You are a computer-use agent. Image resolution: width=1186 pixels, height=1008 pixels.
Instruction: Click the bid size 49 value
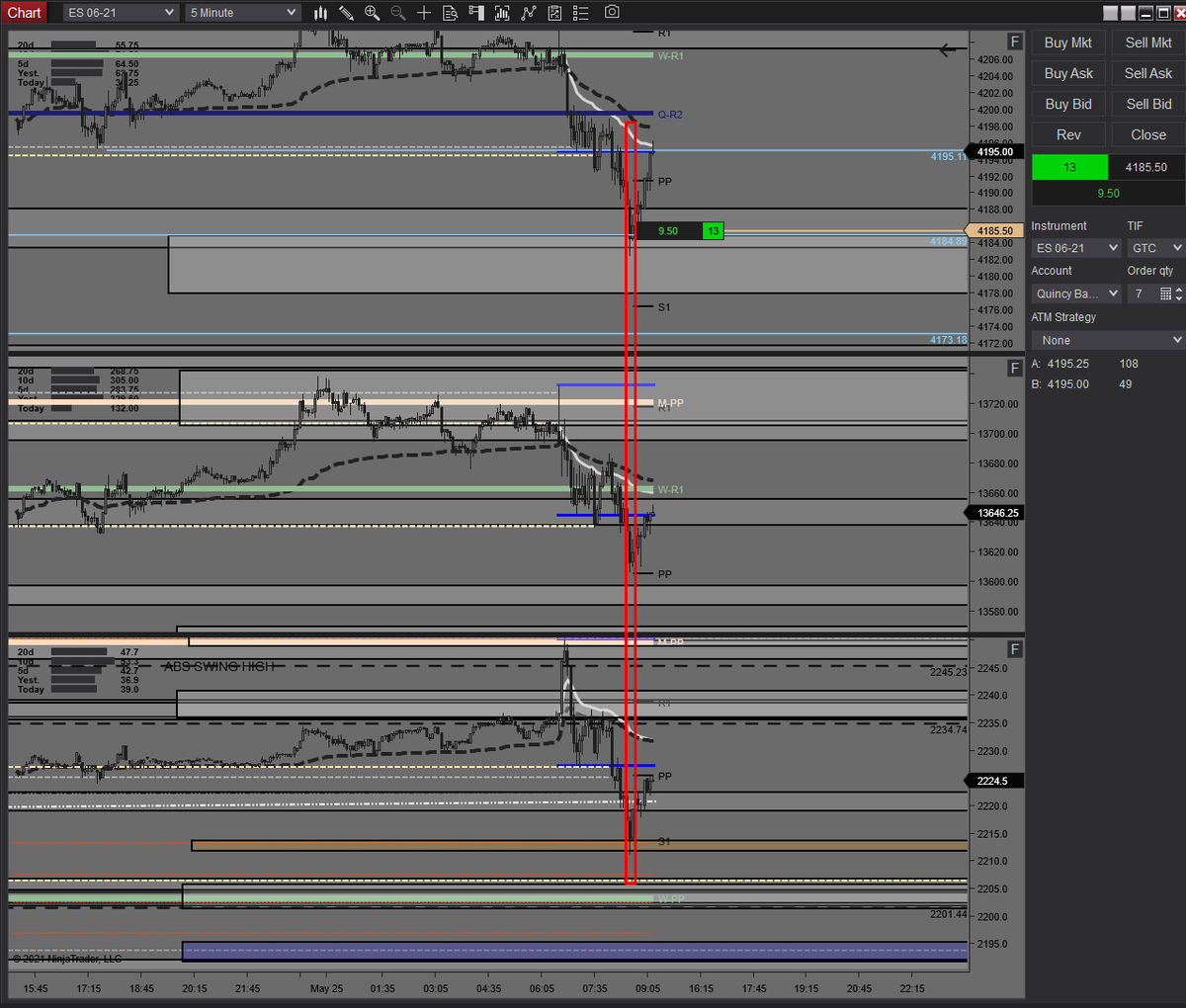click(1126, 384)
